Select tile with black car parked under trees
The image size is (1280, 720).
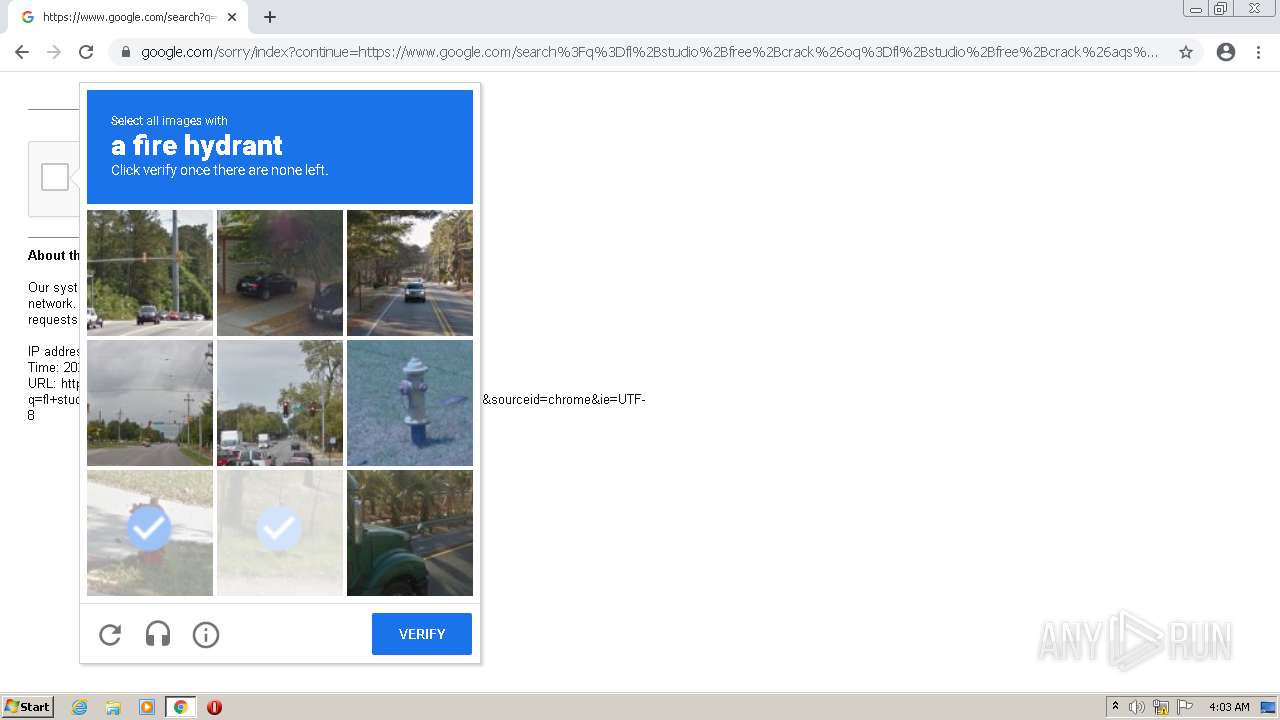point(280,273)
